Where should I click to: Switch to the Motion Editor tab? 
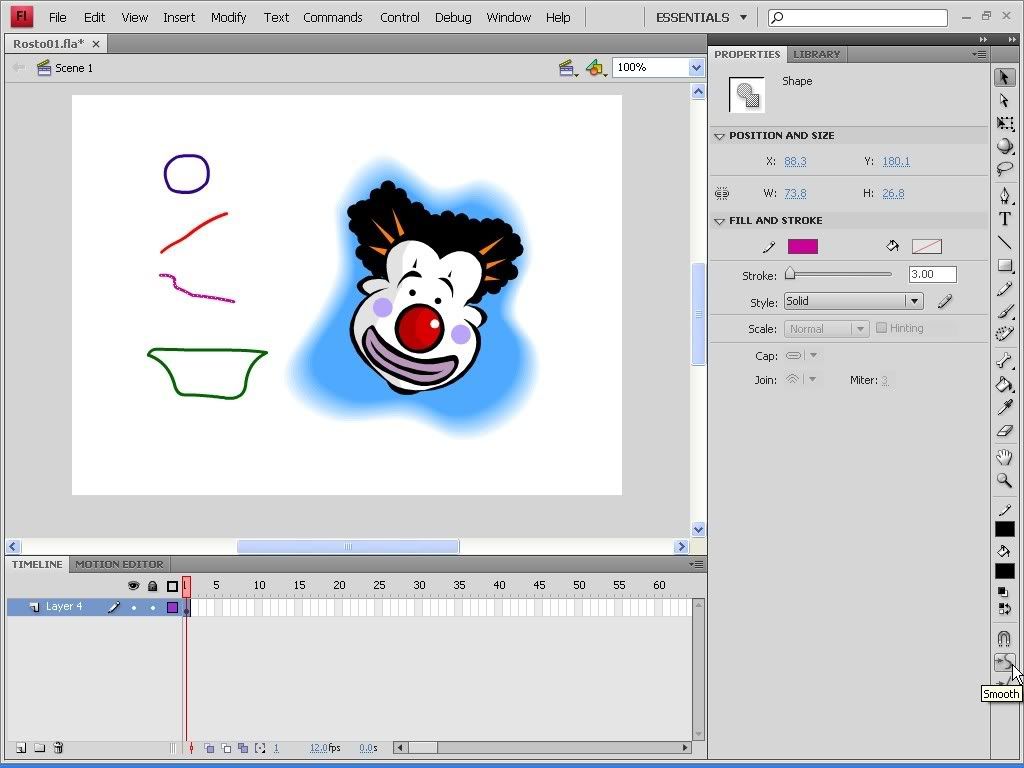[119, 564]
